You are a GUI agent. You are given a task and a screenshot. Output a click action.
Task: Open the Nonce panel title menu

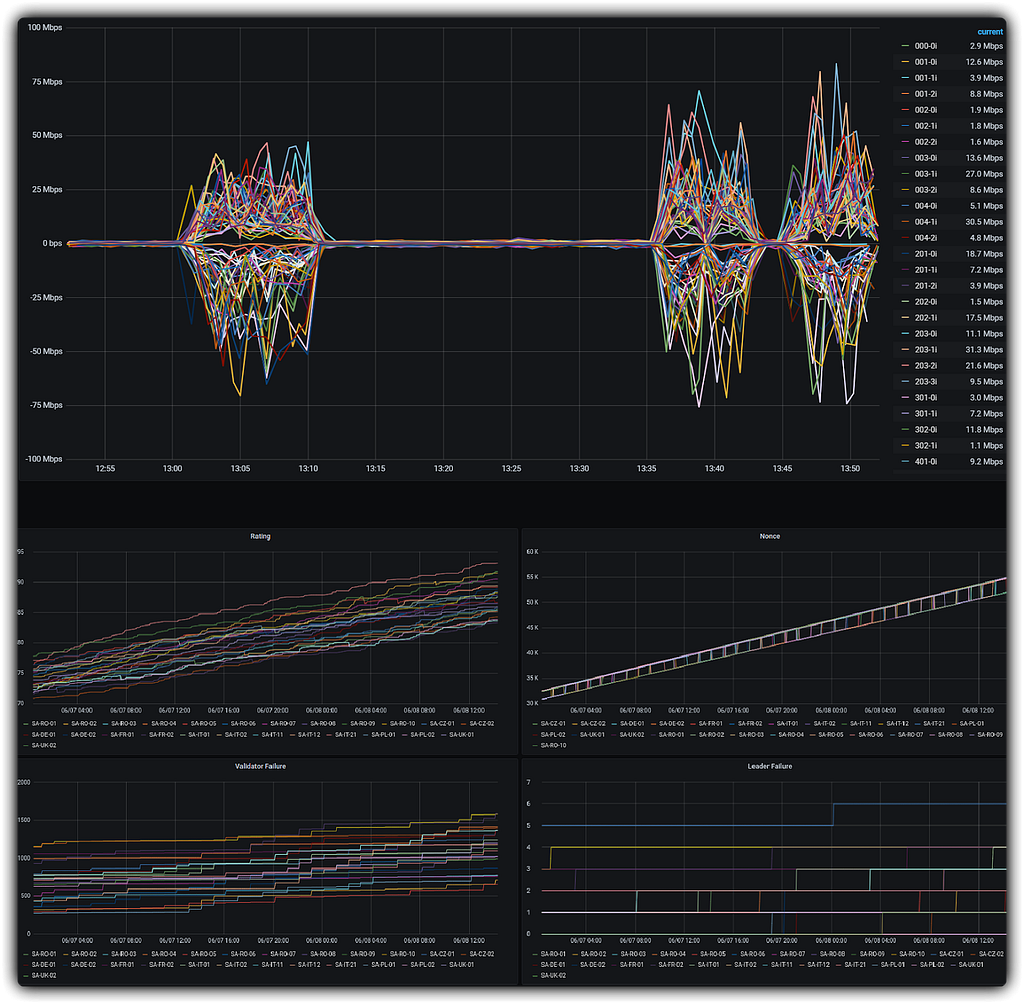pyautogui.click(x=769, y=536)
